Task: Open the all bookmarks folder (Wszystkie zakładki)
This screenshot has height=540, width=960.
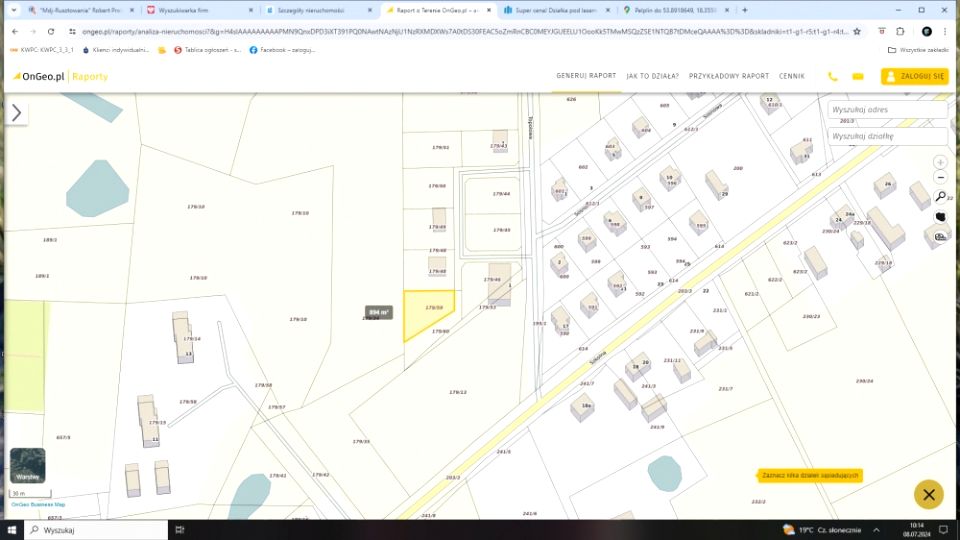Action: point(918,50)
